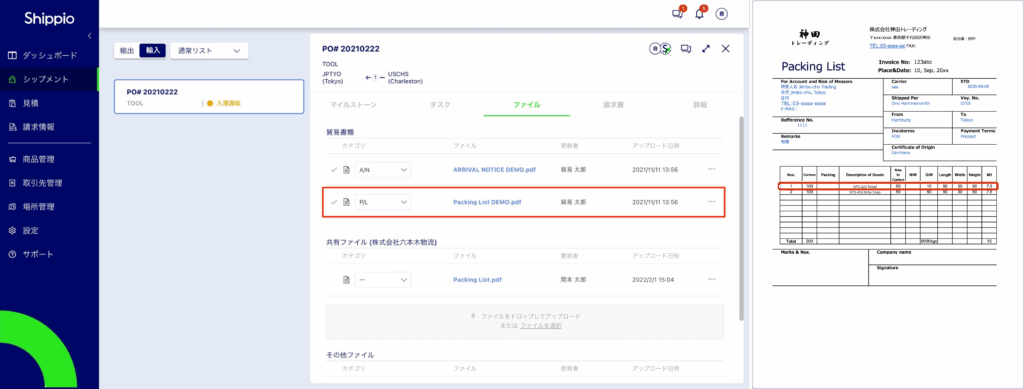Click the participant avatars in the PO panel header

(x=660, y=49)
